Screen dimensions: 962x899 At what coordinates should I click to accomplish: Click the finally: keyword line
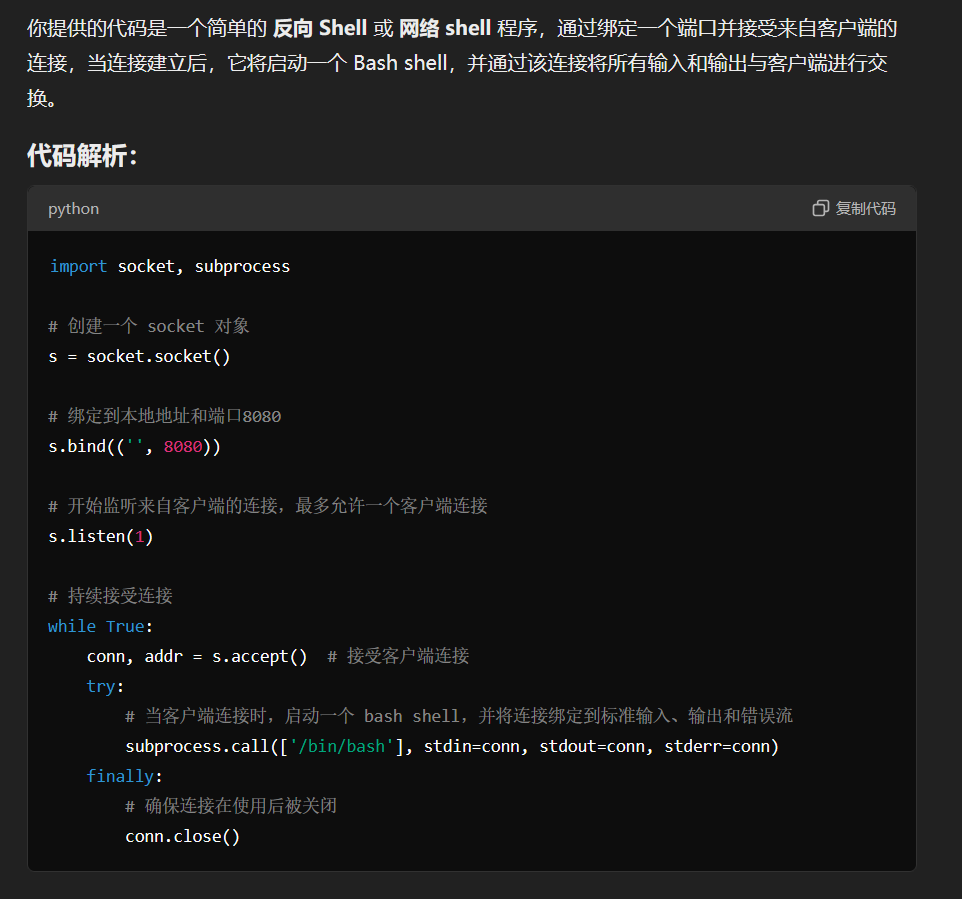tap(125, 776)
